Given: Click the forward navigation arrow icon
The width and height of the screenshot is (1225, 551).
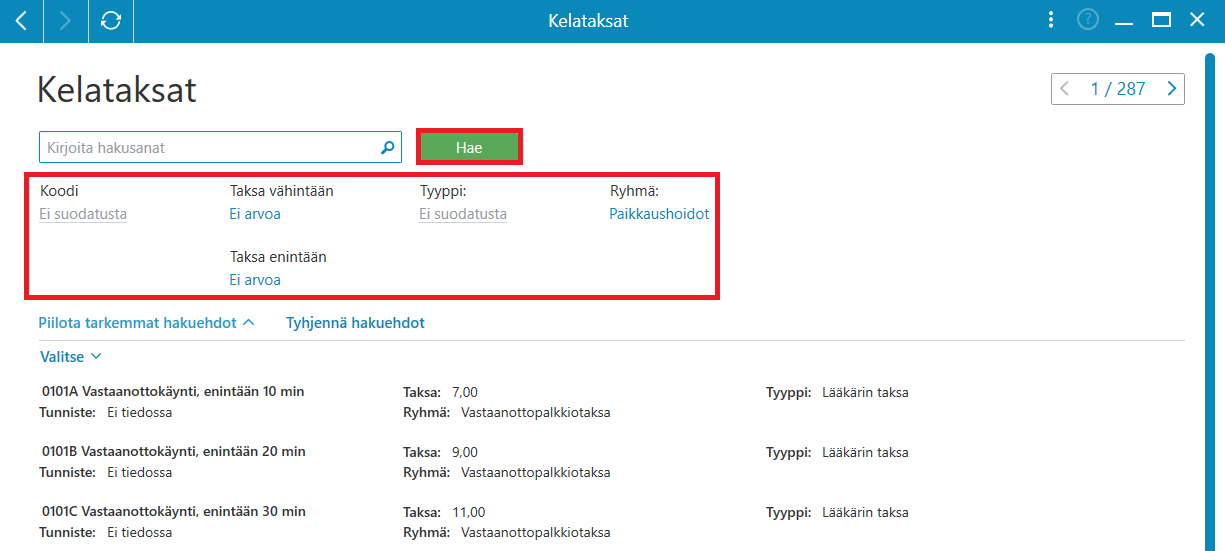Looking at the screenshot, I should coord(66,21).
